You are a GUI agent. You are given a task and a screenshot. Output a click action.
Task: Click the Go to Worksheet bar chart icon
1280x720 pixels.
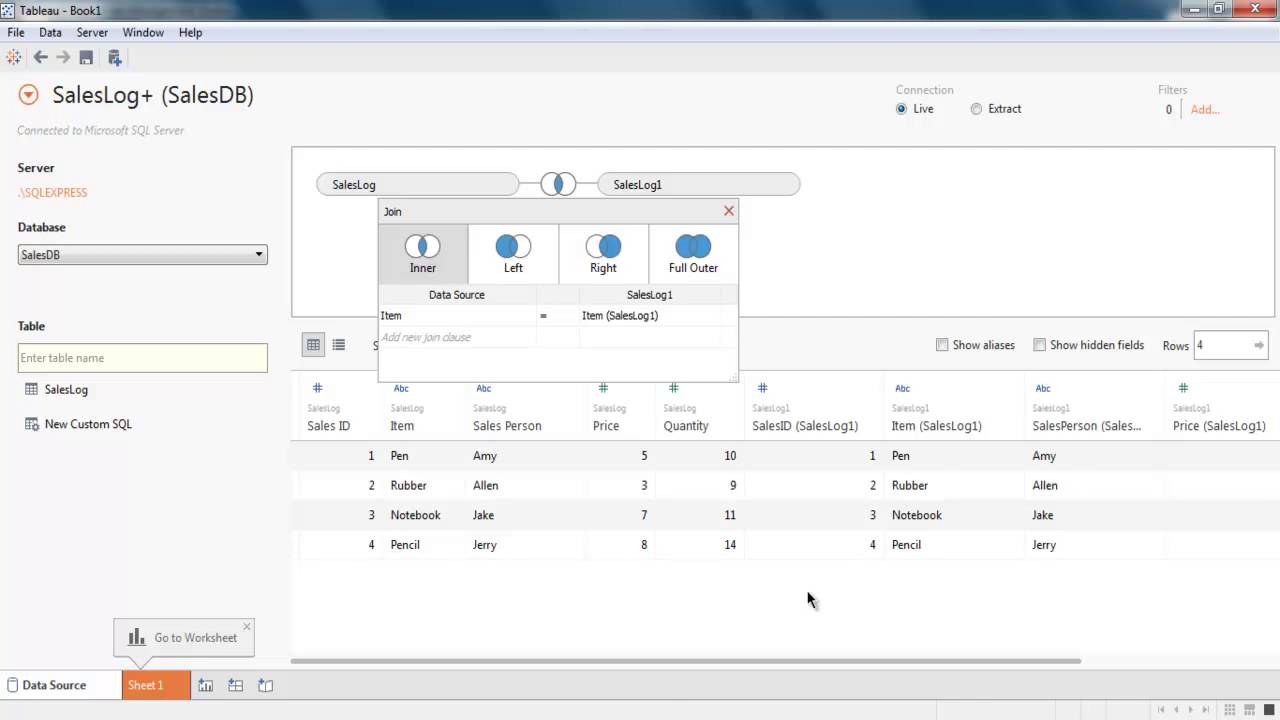click(137, 637)
